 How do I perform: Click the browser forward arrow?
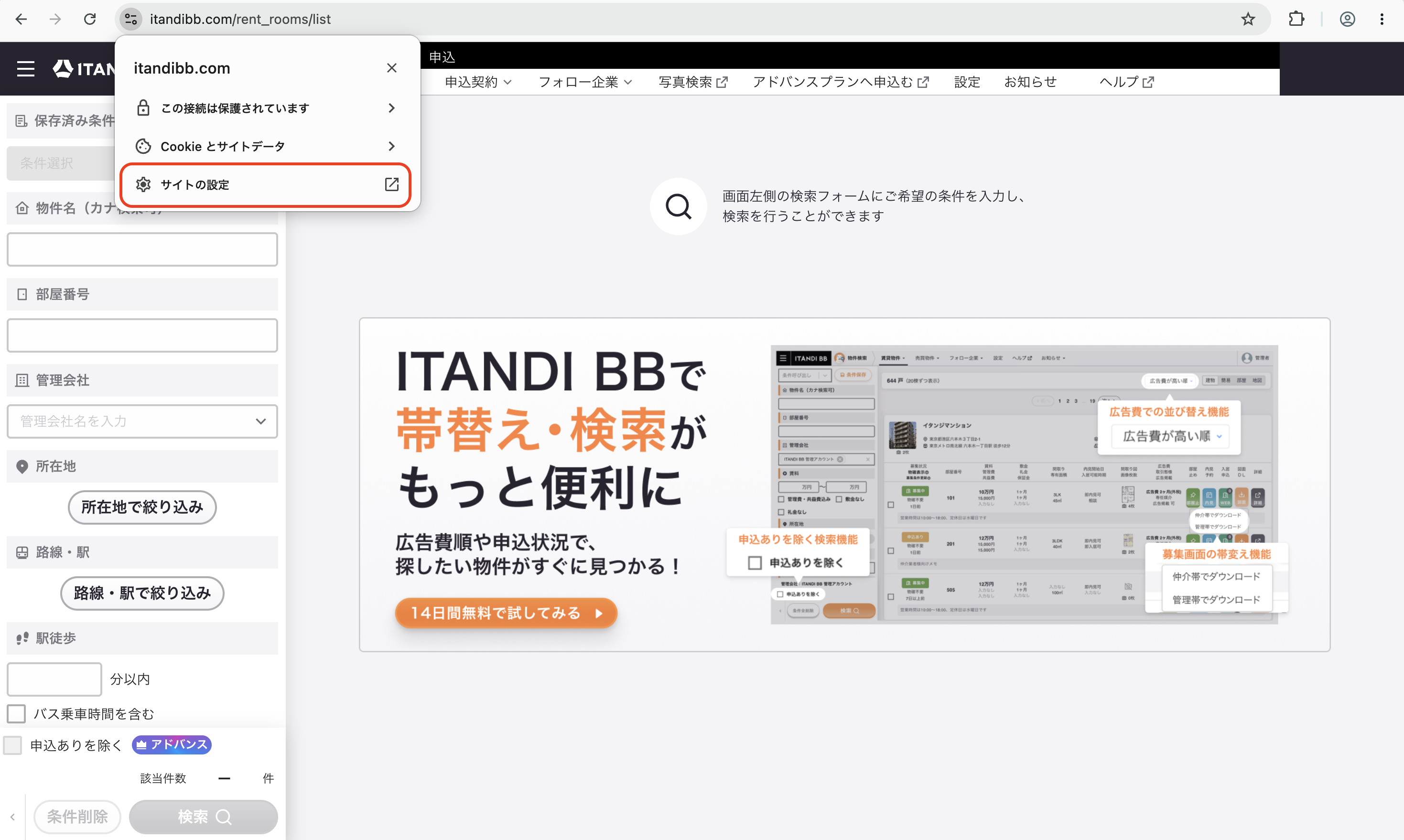coord(55,19)
